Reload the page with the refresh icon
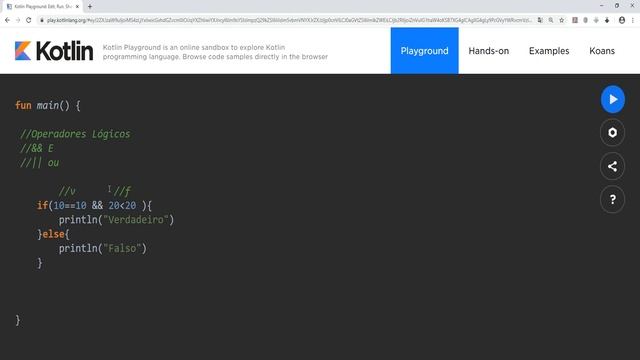 tap(29, 20)
